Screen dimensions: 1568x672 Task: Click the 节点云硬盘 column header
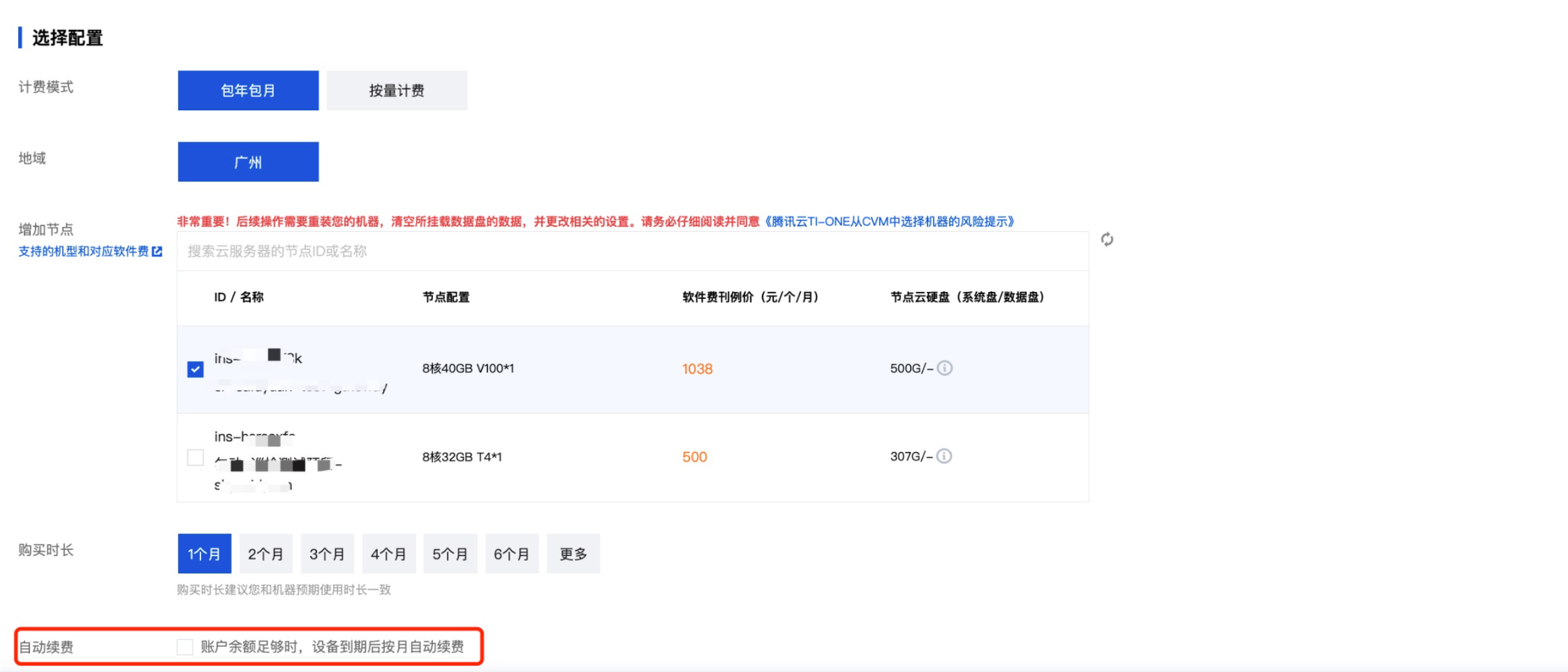pyautogui.click(x=967, y=297)
